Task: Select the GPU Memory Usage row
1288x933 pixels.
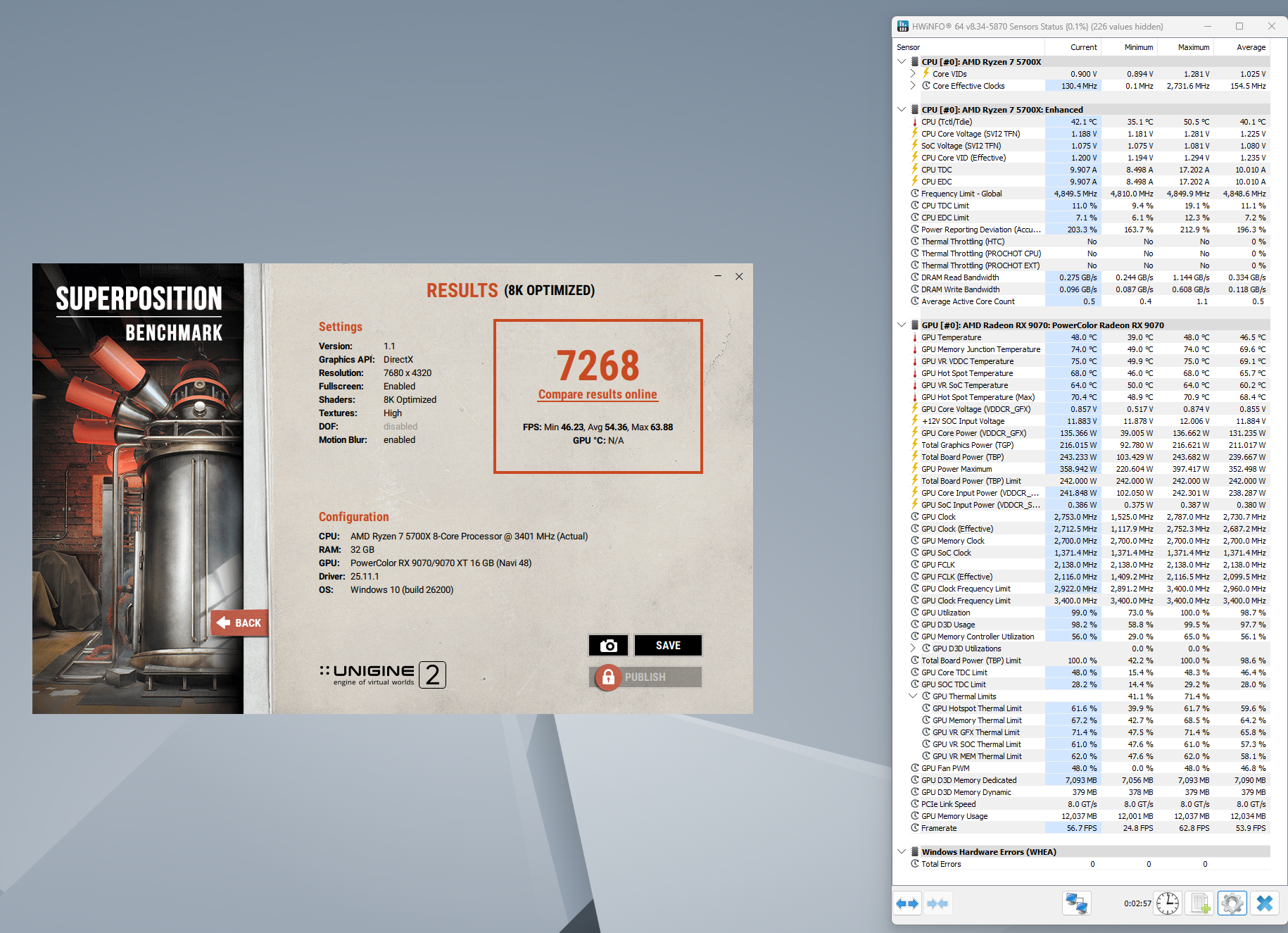Action: coord(1089,816)
